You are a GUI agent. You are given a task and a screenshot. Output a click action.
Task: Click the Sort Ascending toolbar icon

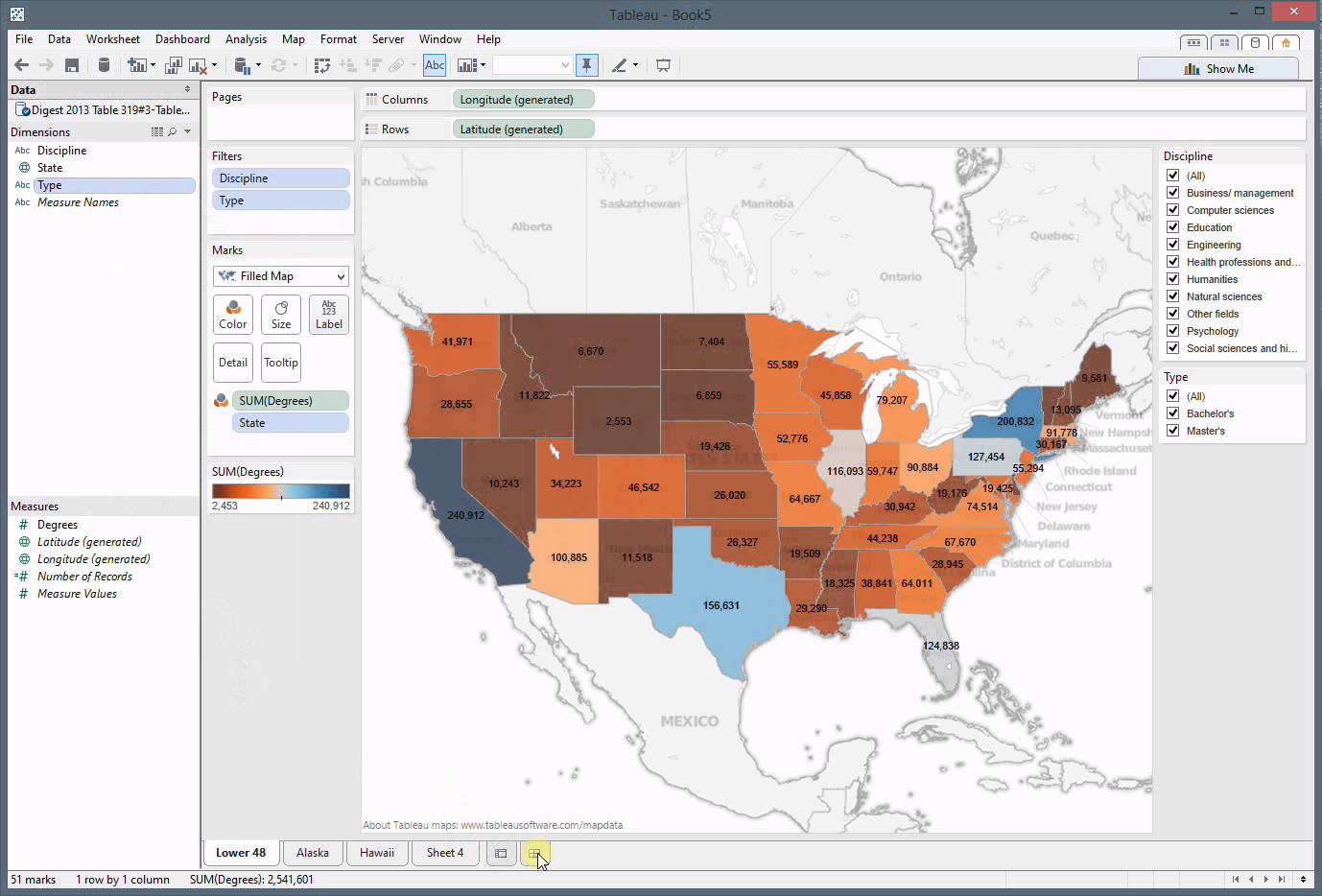tap(348, 65)
